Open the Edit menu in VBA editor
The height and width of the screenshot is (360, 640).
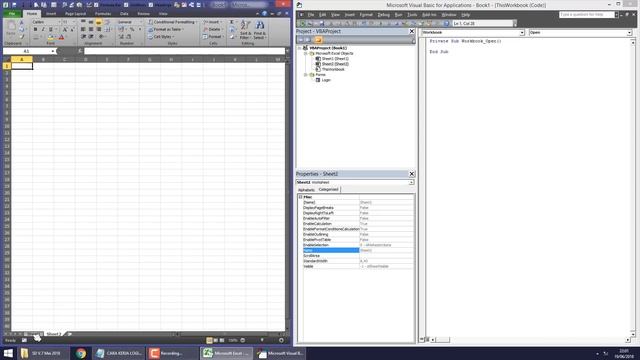(322, 15)
